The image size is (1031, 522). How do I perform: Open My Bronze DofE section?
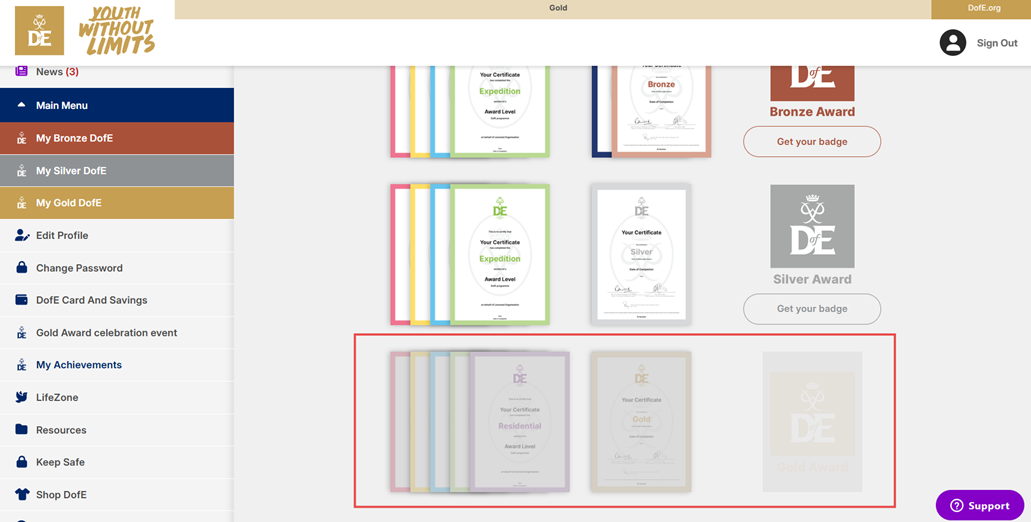click(74, 138)
